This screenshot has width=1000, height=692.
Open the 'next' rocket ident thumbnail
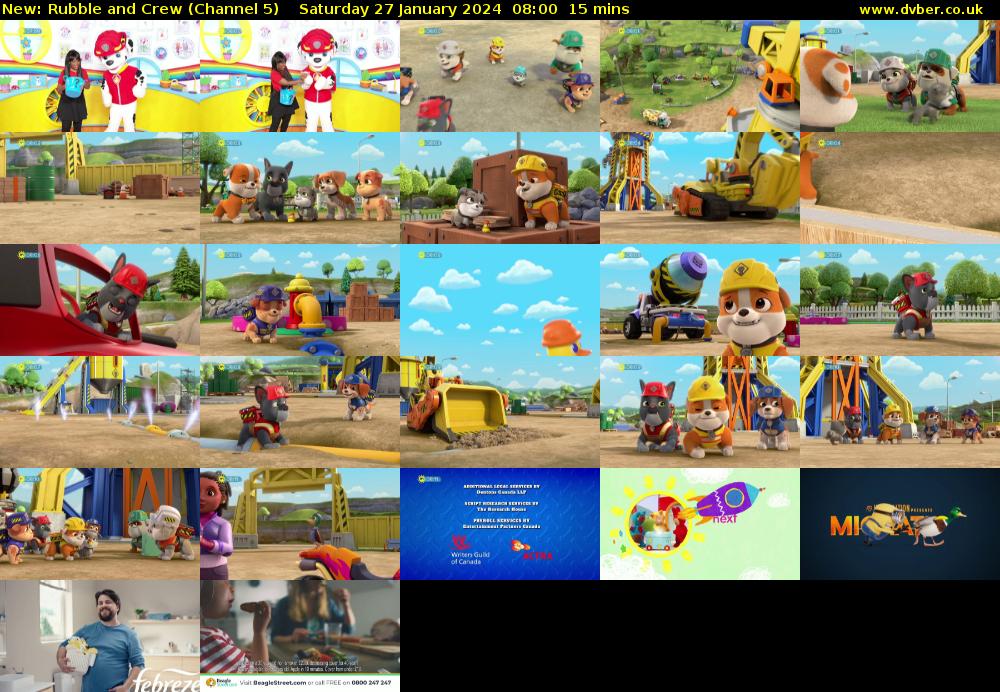click(700, 524)
